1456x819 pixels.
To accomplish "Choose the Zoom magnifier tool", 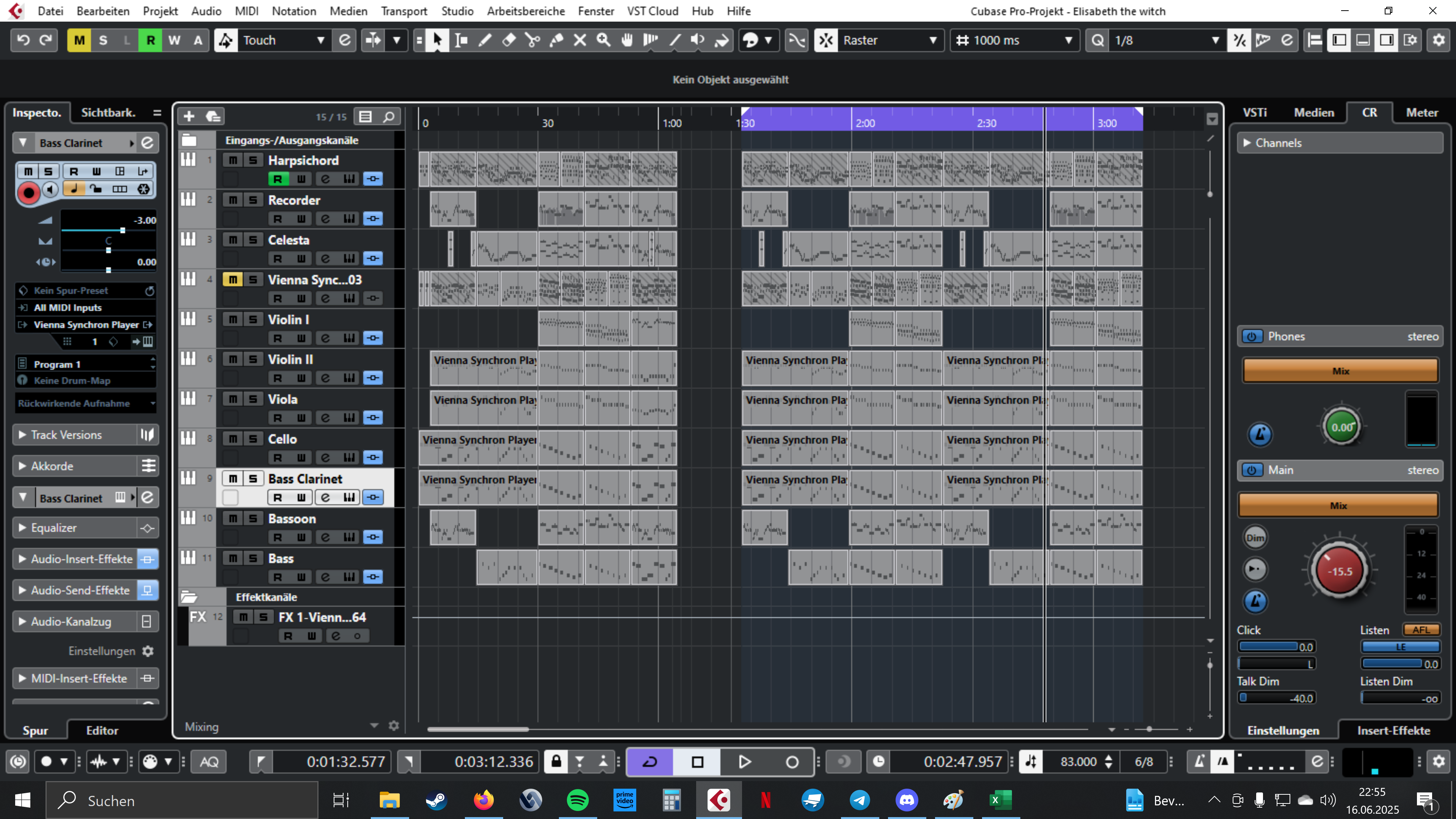I will pos(604,40).
